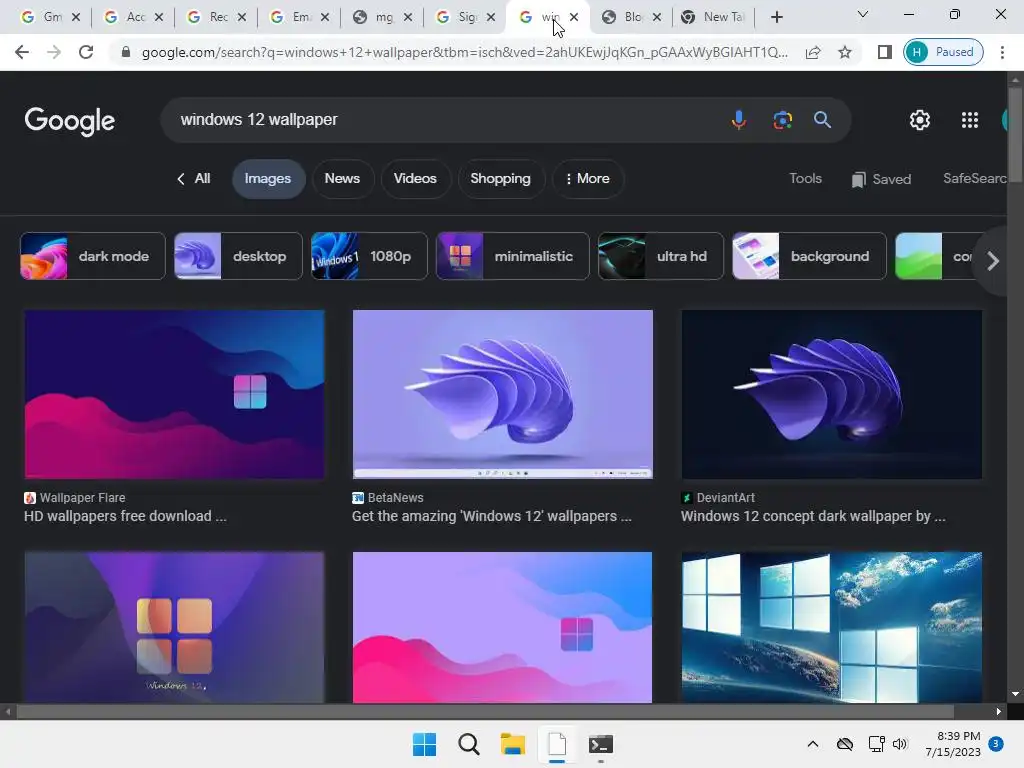
Task: View site information lock icon
Action: point(125,52)
